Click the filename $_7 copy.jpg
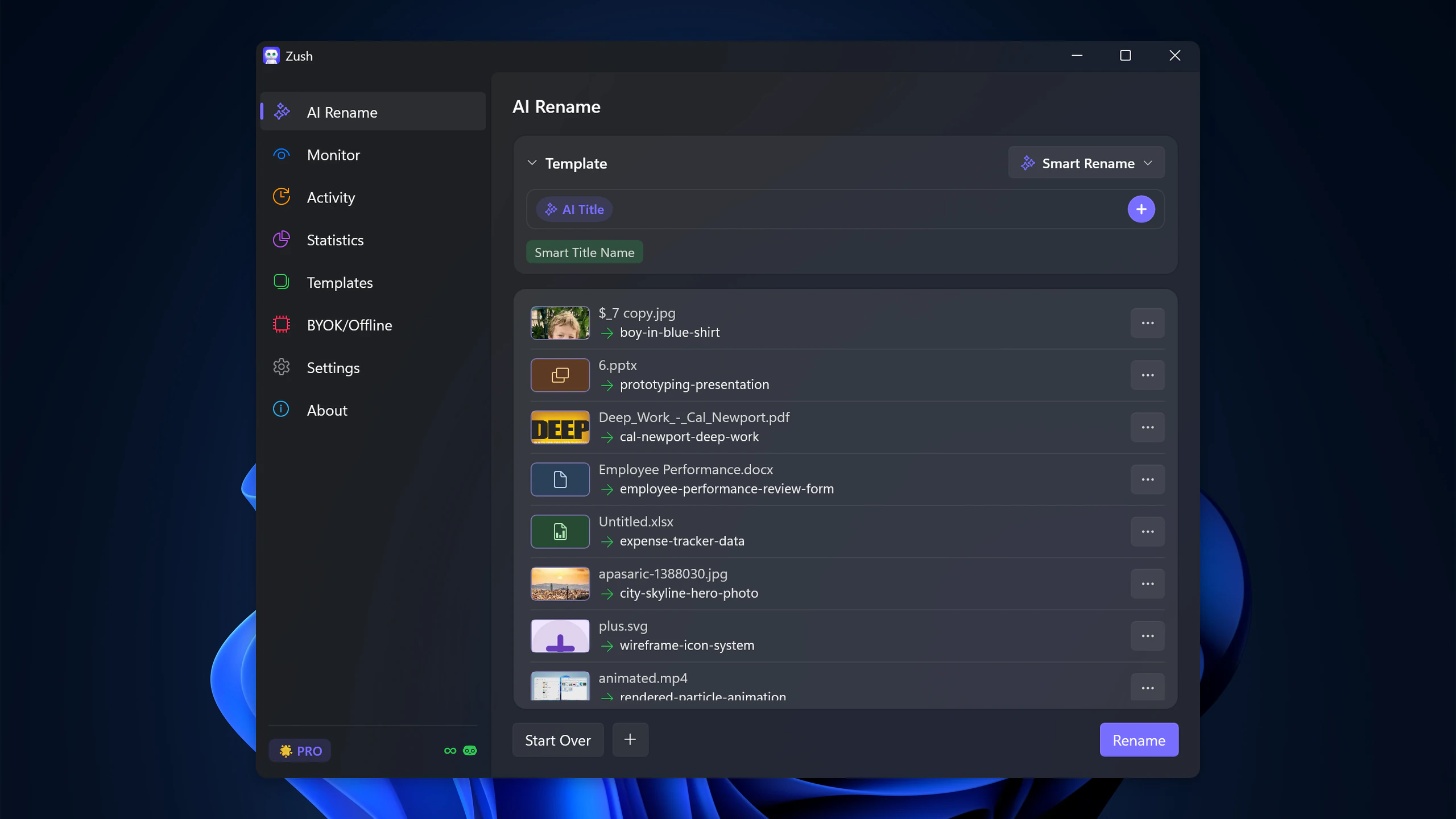This screenshot has height=819, width=1456. (637, 313)
